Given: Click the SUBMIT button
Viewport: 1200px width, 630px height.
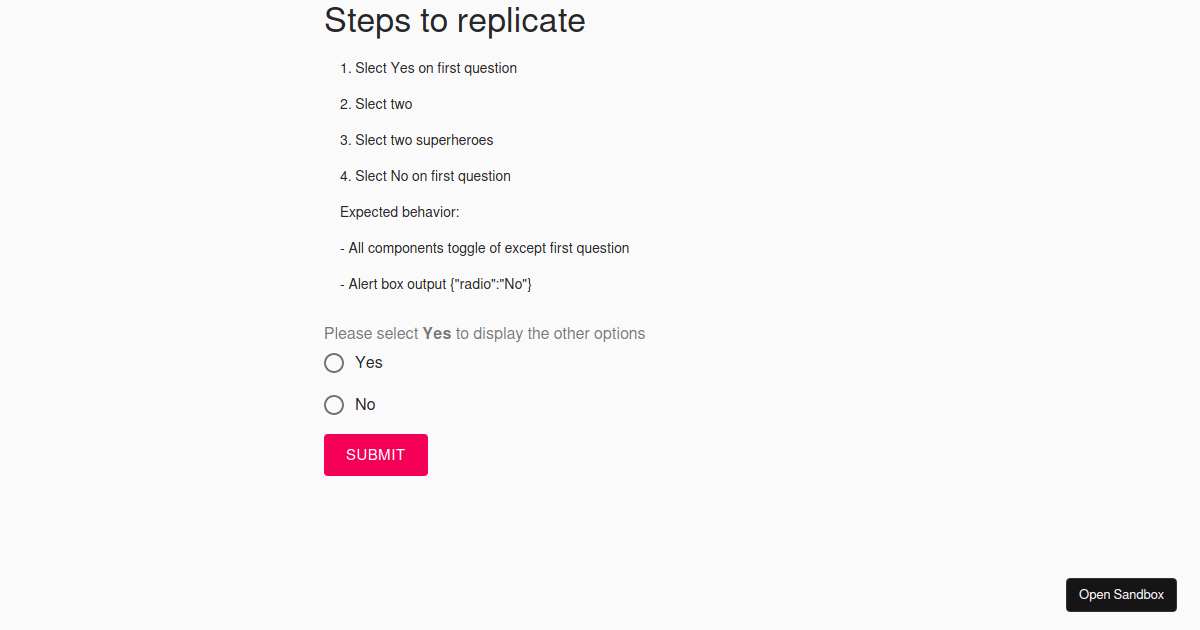Looking at the screenshot, I should coord(376,455).
